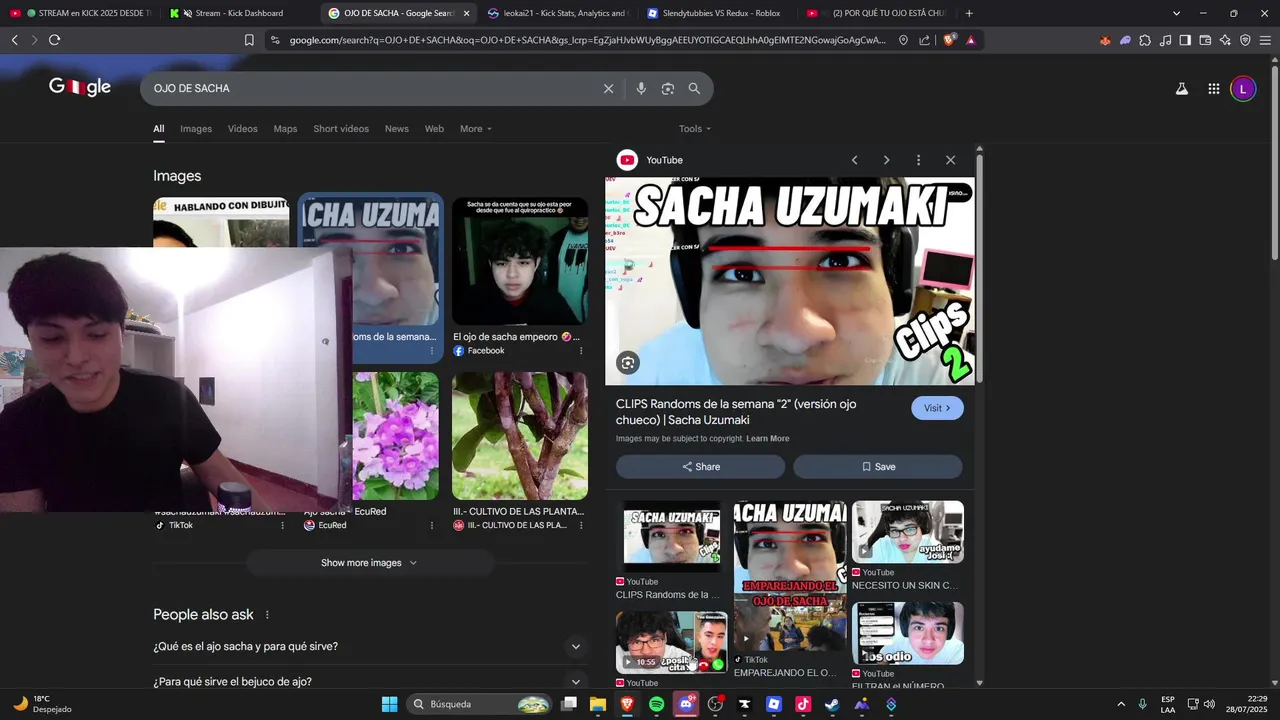The width and height of the screenshot is (1280, 720).
Task: Open the Tools dropdown
Action: [x=695, y=129]
